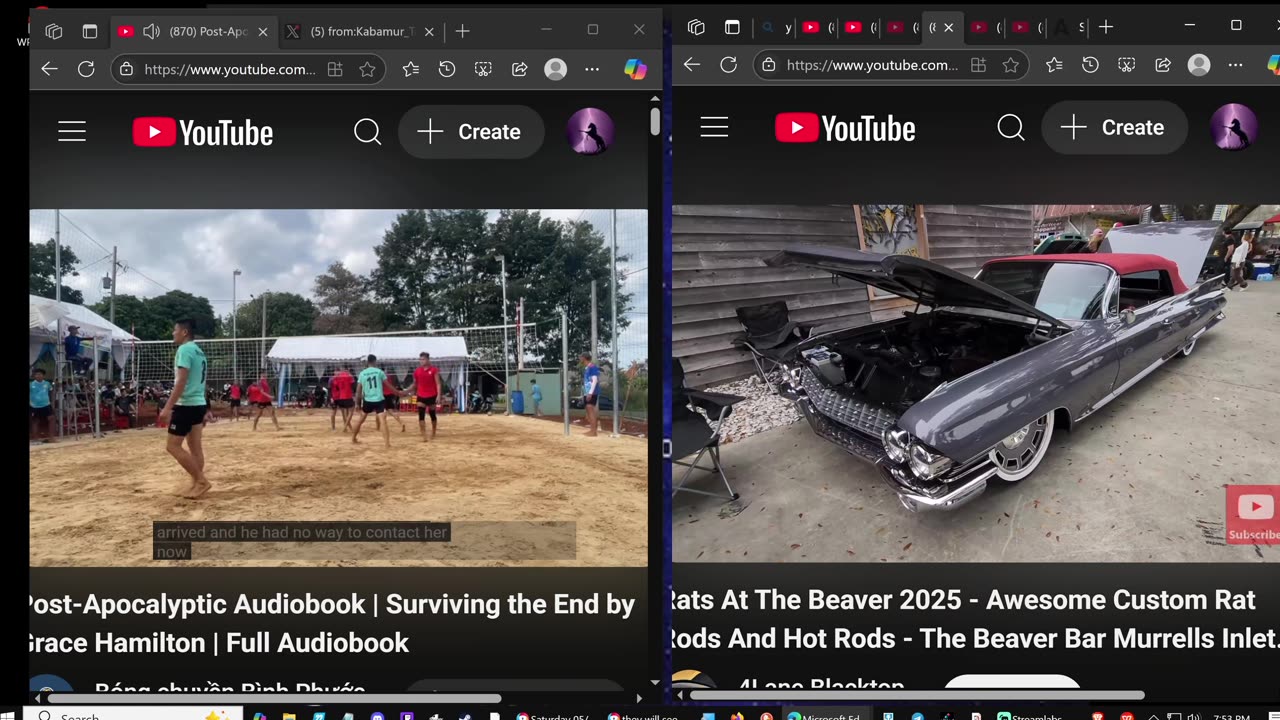Open browser profile menu in right browser

pyautogui.click(x=1198, y=65)
